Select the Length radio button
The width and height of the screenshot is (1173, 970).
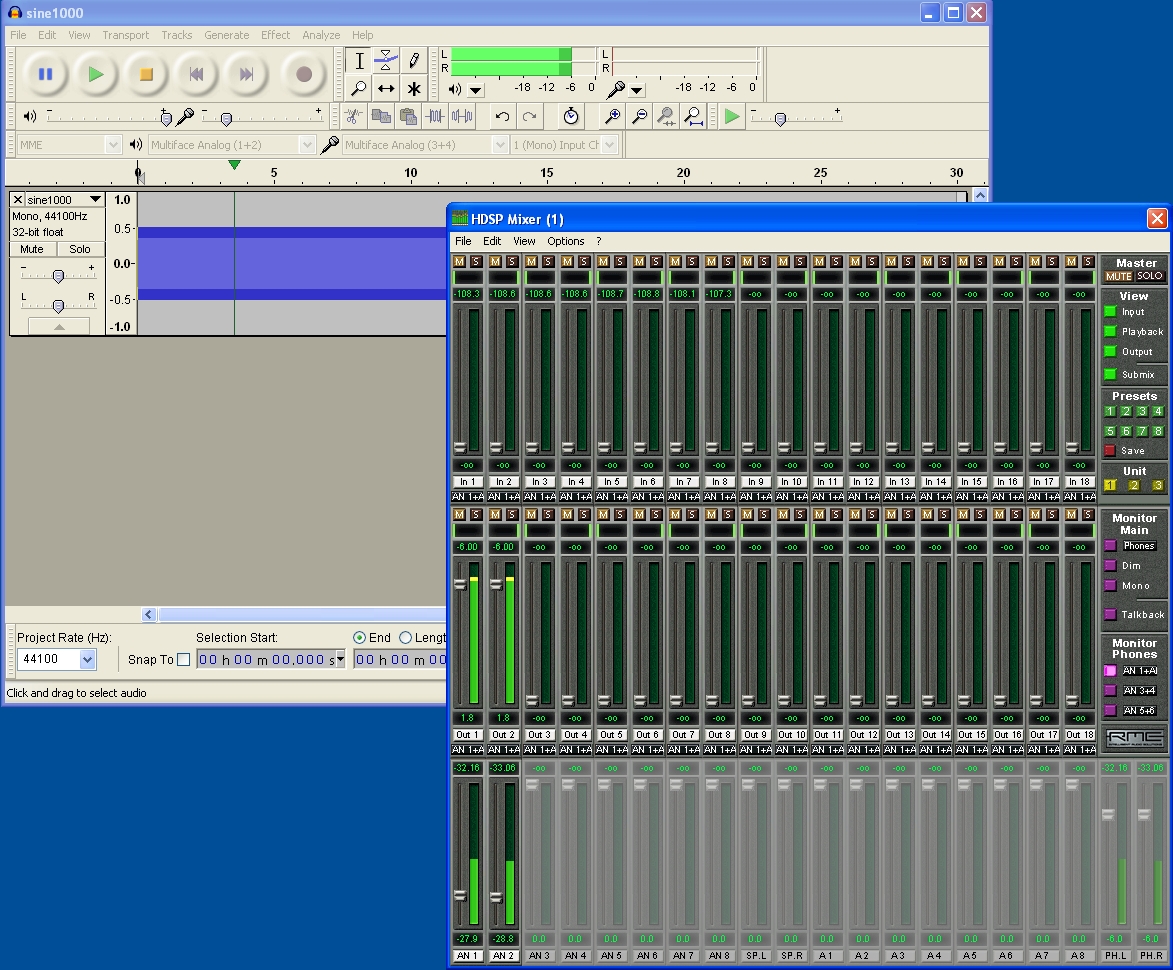[x=405, y=638]
